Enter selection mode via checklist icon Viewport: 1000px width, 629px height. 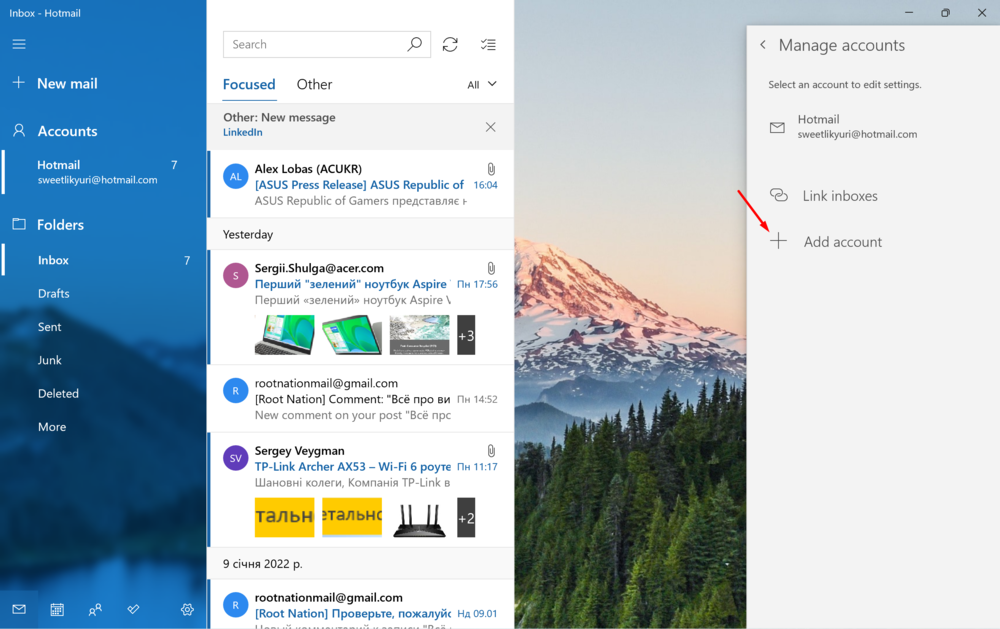[488, 44]
